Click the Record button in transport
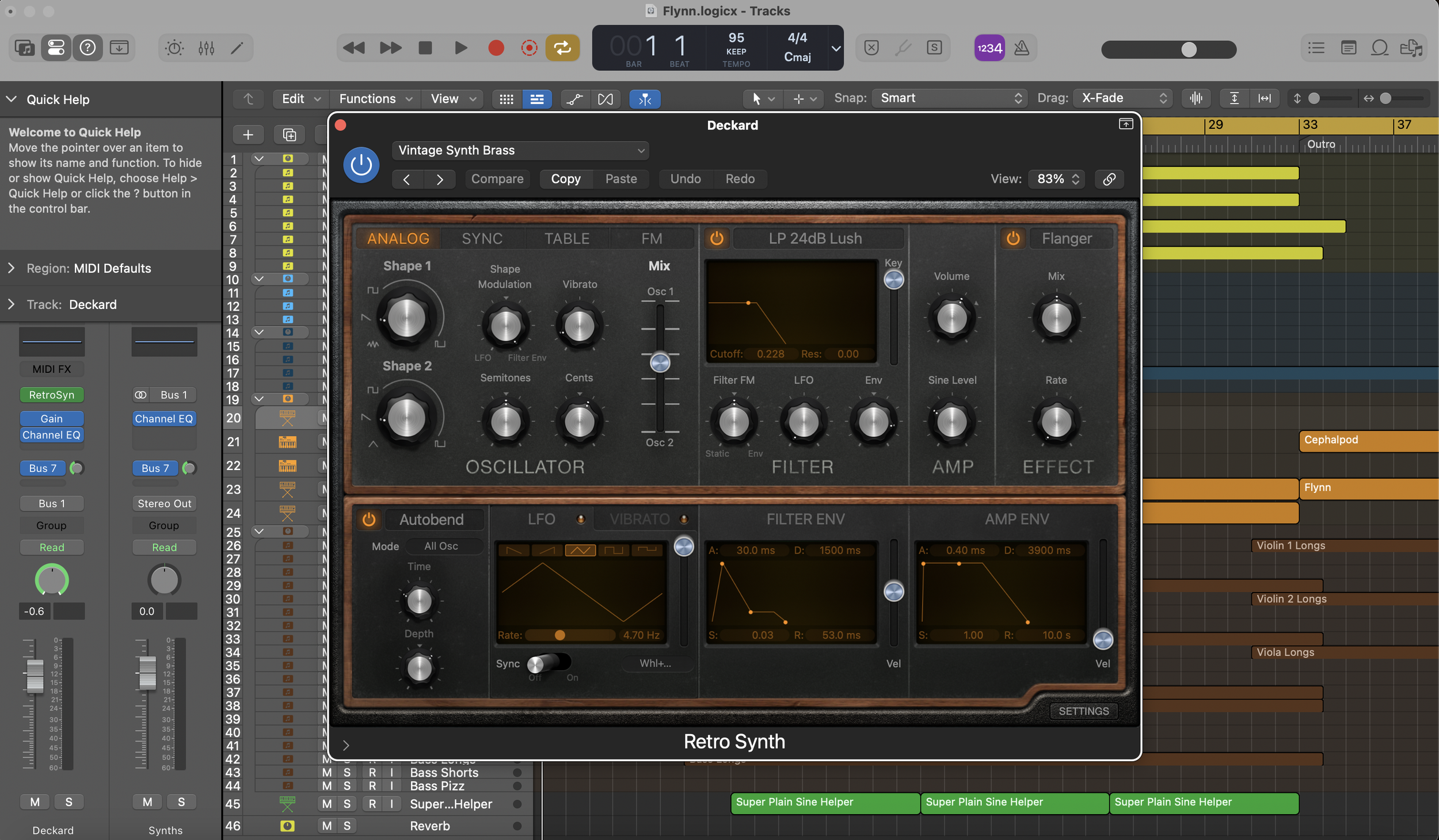This screenshot has width=1439, height=840. coord(496,48)
